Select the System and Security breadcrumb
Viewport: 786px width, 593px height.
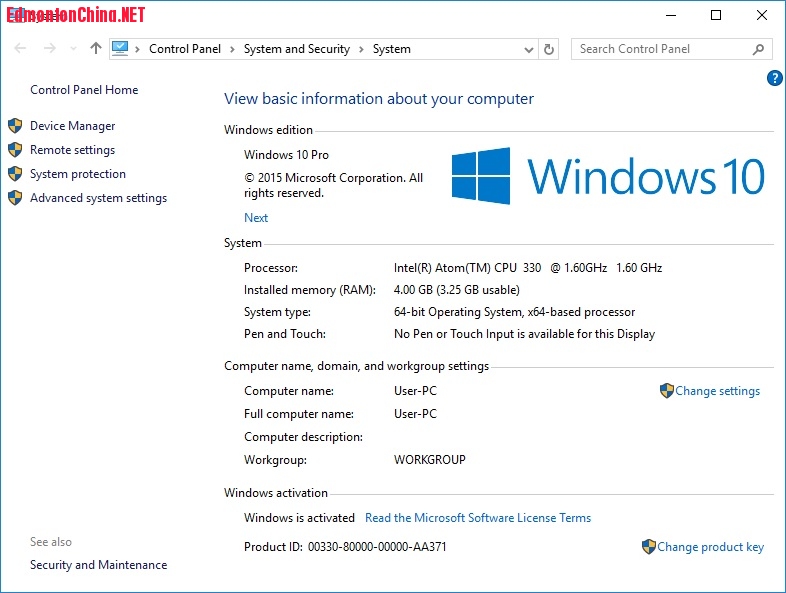pos(296,49)
